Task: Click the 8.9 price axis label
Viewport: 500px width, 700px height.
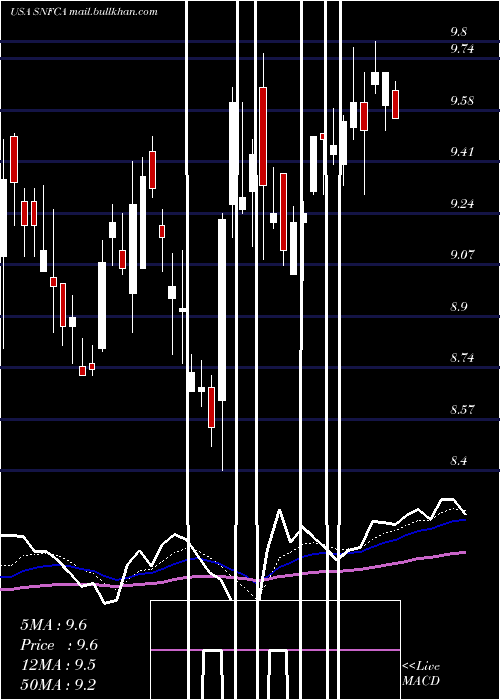Action: pos(459,307)
